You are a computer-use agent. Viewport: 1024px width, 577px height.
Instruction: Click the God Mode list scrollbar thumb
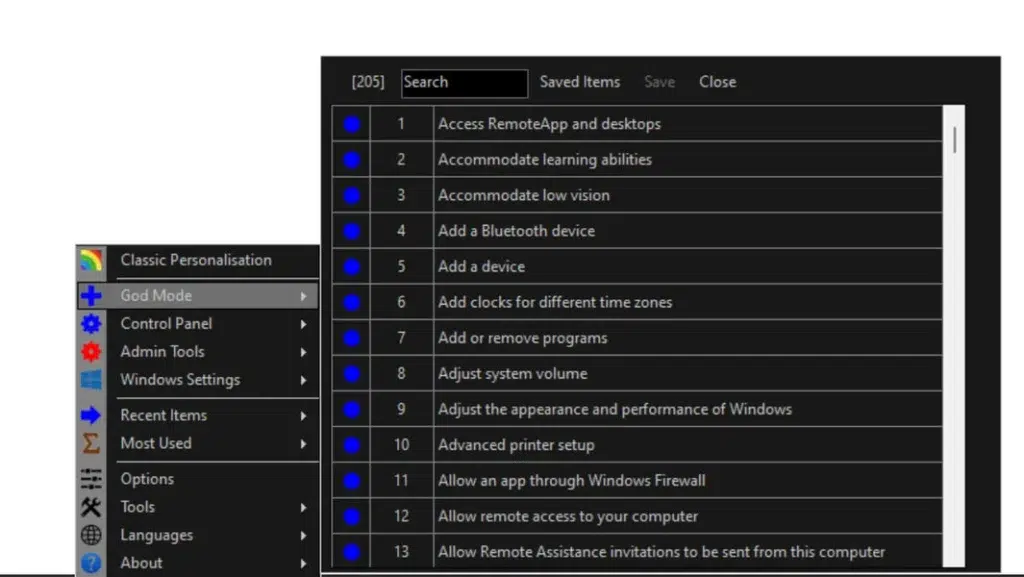(x=955, y=140)
